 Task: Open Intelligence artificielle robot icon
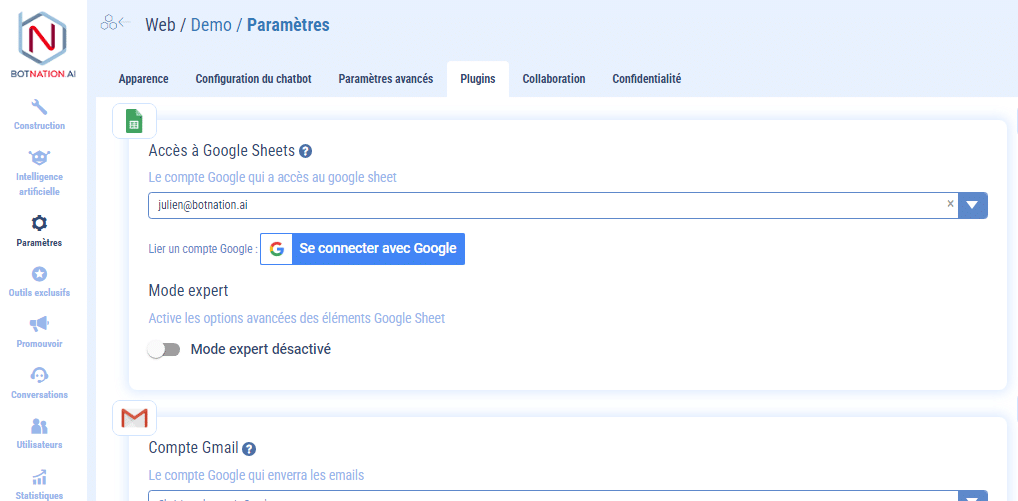click(40, 158)
